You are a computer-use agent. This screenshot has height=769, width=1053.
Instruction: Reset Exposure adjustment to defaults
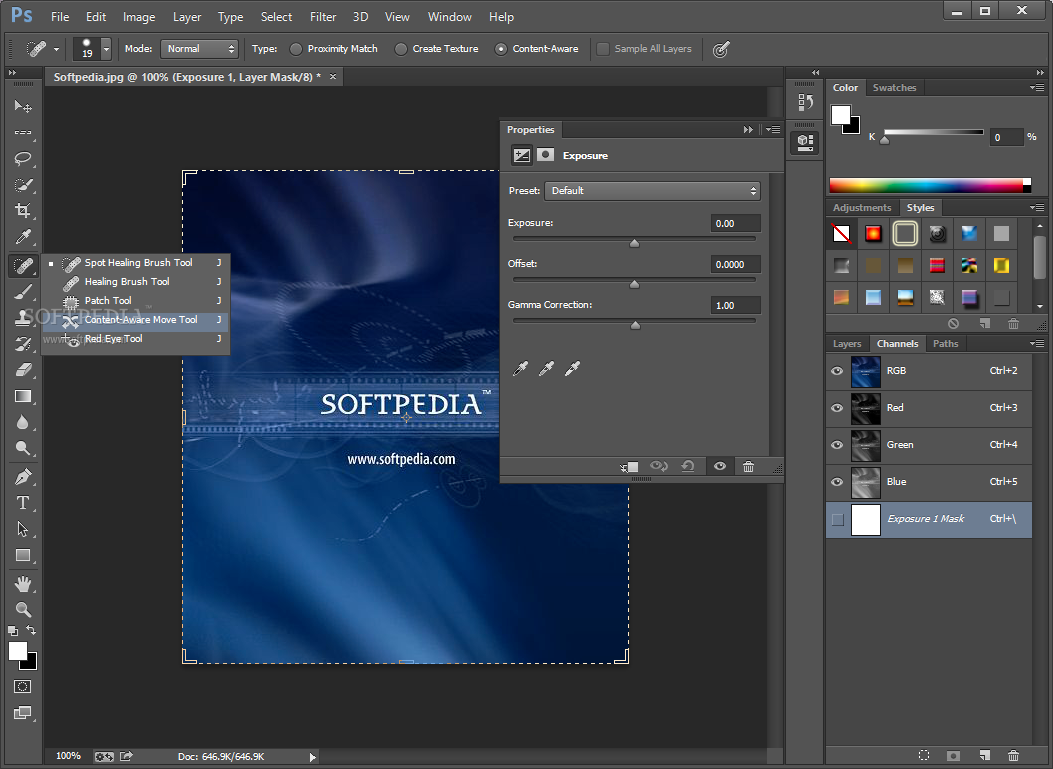point(688,466)
